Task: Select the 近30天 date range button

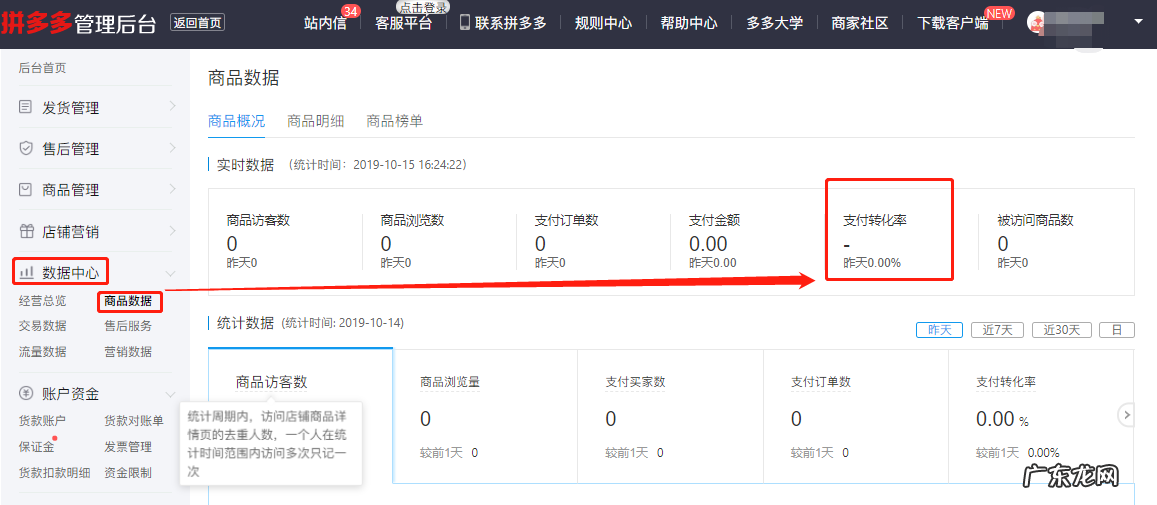Action: point(1061,330)
